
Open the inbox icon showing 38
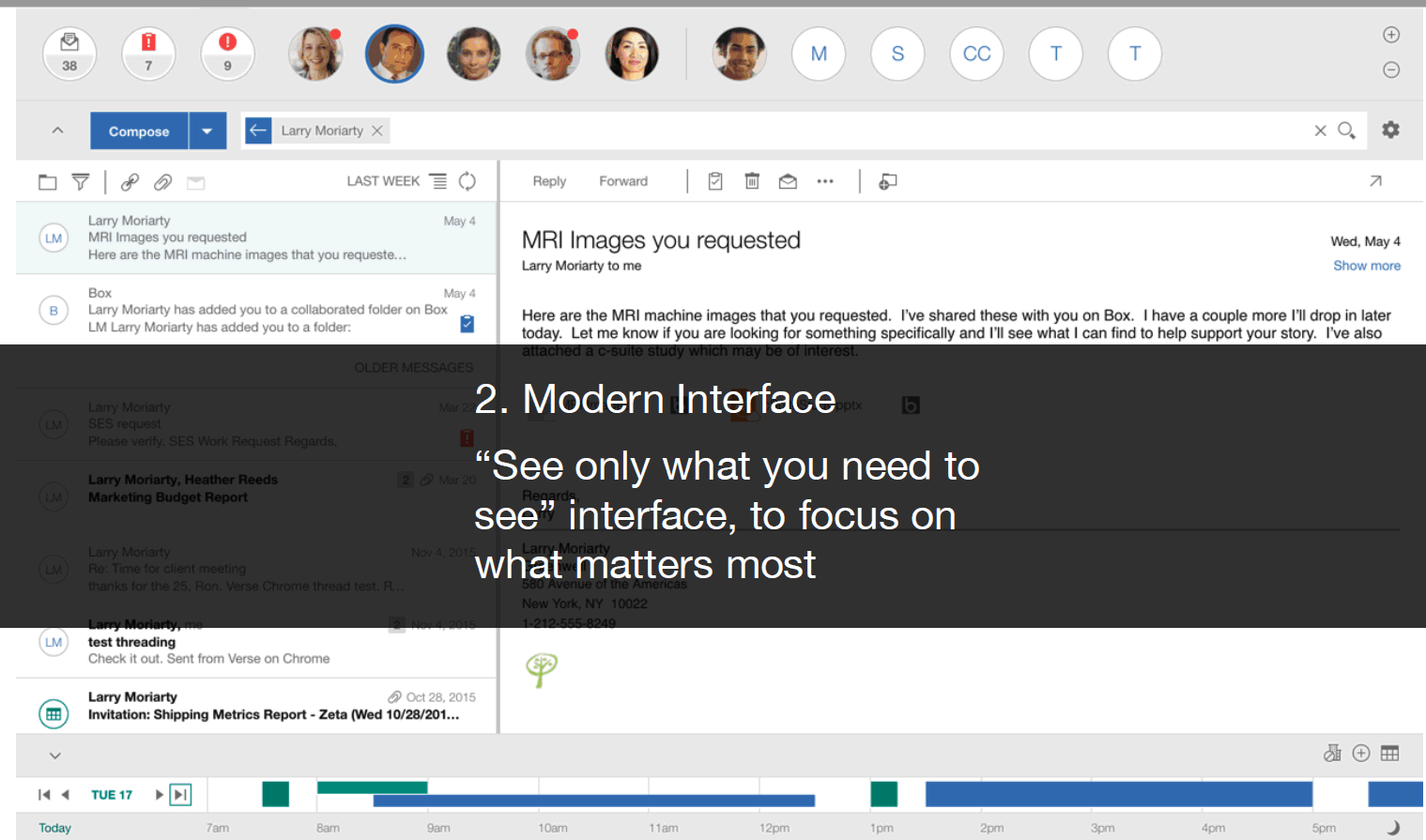tap(69, 53)
